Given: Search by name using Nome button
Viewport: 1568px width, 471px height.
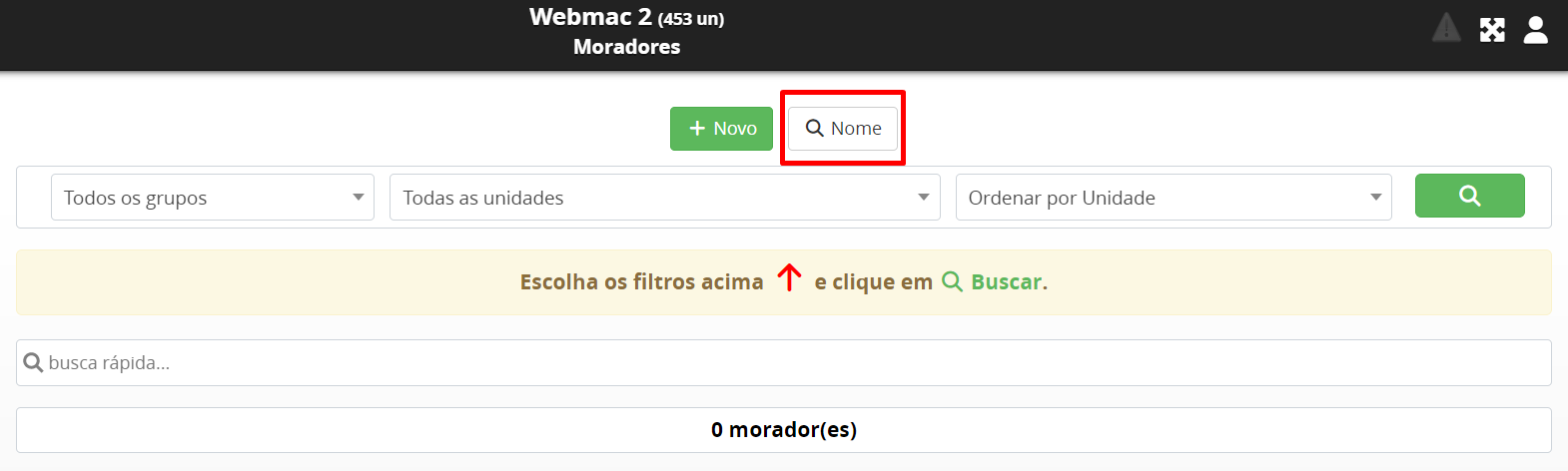Looking at the screenshot, I should tap(843, 129).
